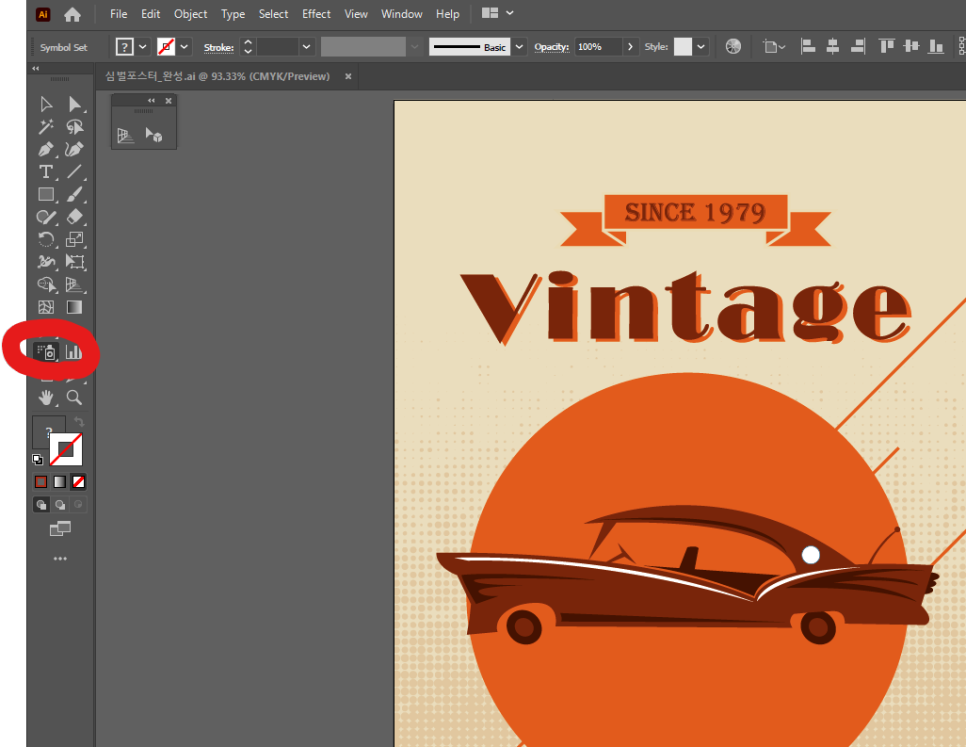Viewport: 966px width, 747px height.
Task: Open graphic Style dropdown
Action: tap(701, 47)
